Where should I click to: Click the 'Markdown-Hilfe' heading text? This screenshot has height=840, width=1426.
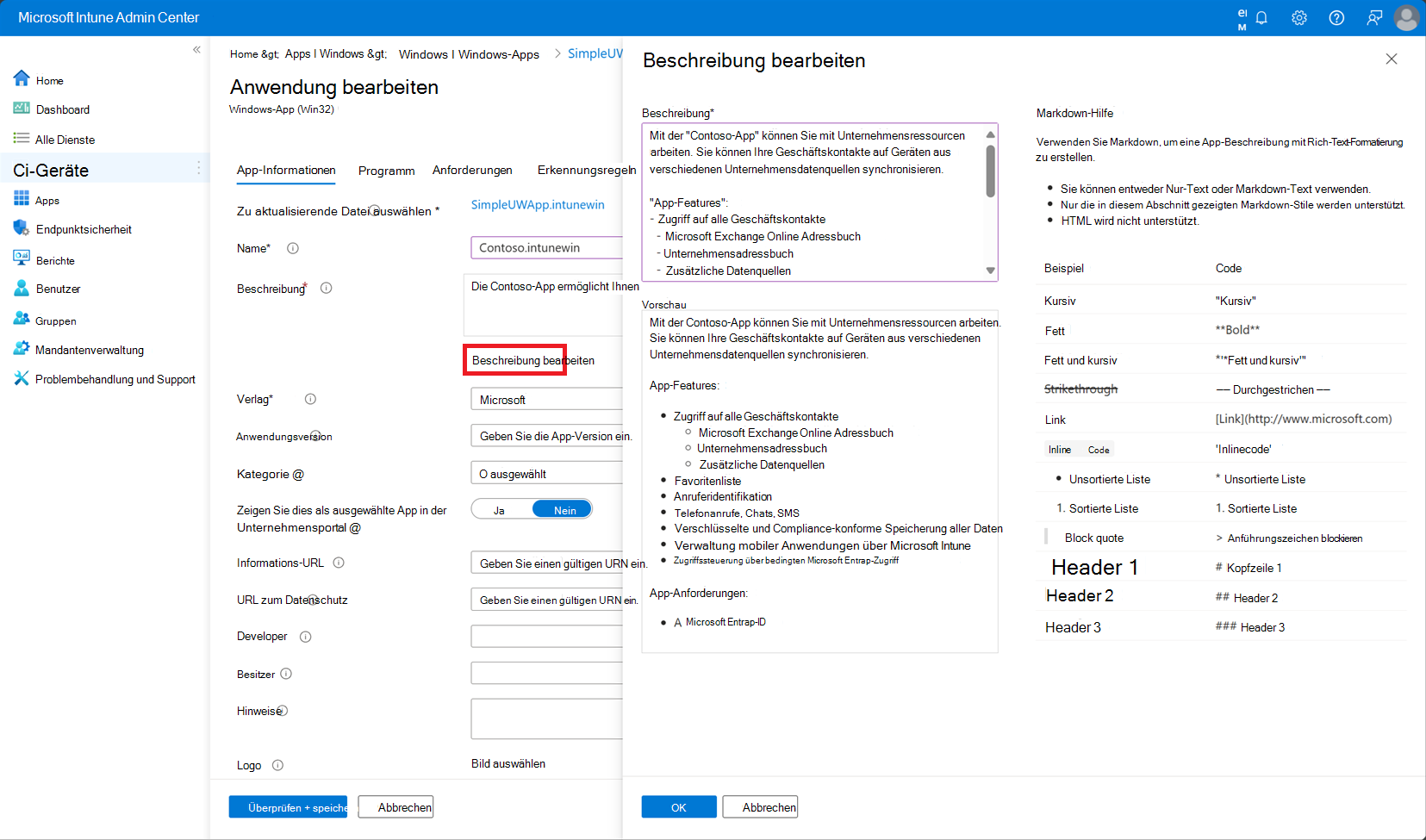coord(1074,113)
